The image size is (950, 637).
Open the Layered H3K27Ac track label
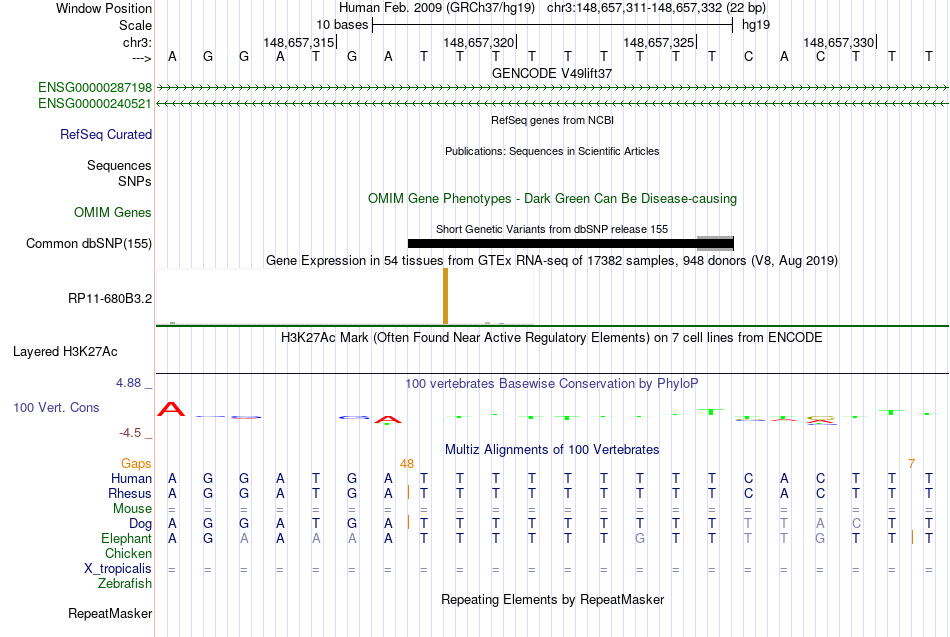65,352
